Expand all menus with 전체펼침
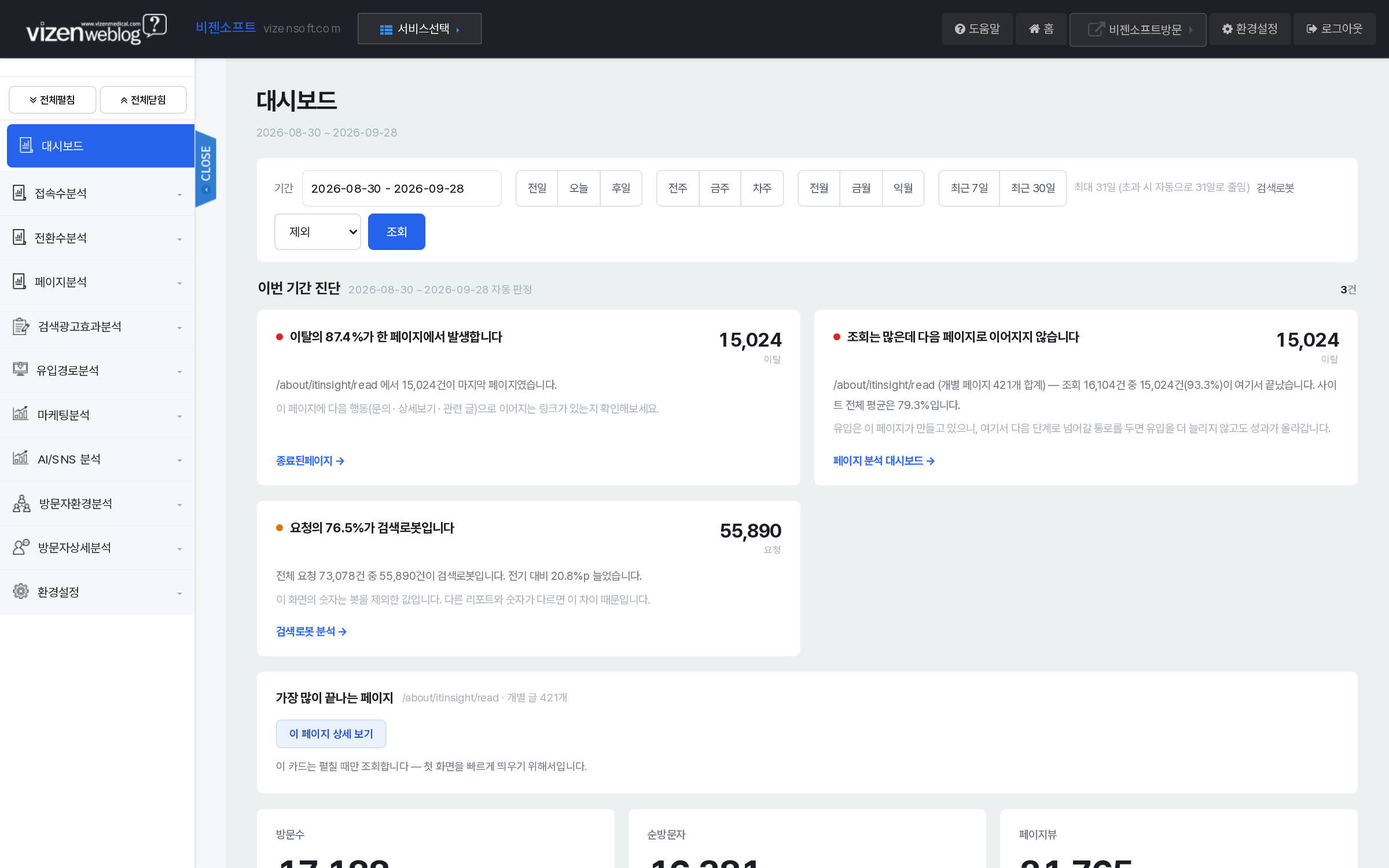Image resolution: width=1389 pixels, height=868 pixels. (52, 100)
